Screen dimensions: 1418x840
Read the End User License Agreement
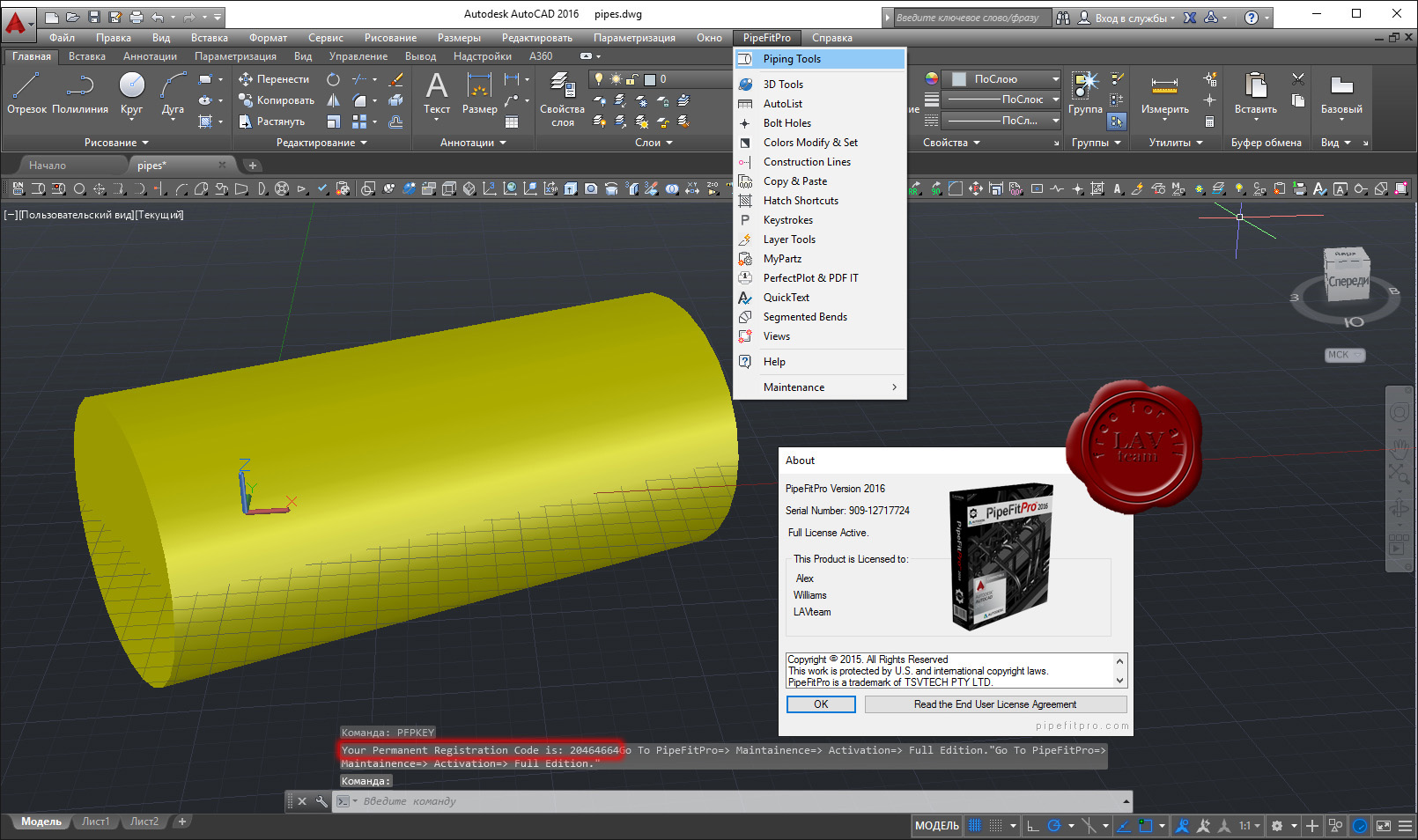(995, 704)
